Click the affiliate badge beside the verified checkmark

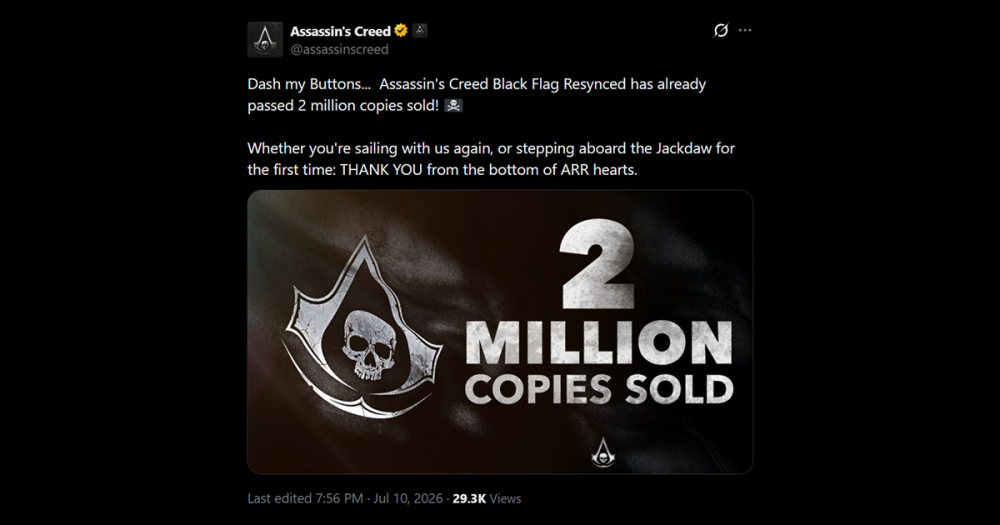click(x=420, y=30)
